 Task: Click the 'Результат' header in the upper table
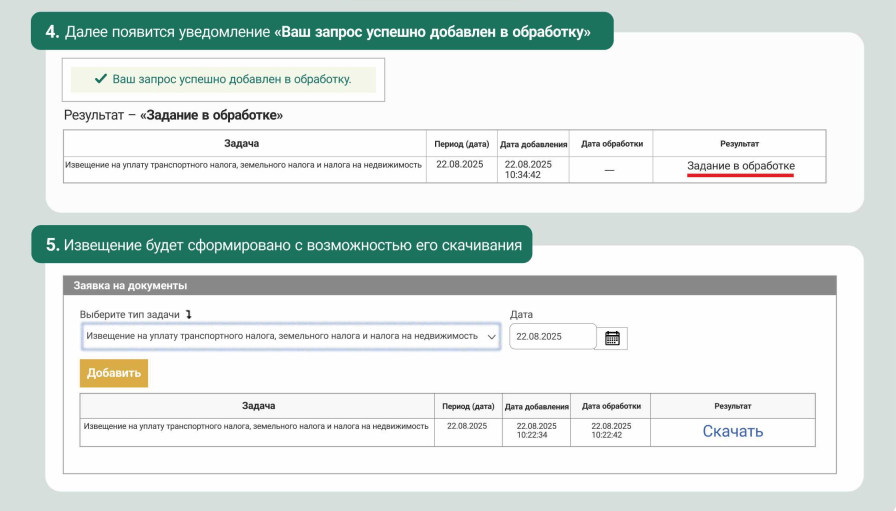coord(739,143)
